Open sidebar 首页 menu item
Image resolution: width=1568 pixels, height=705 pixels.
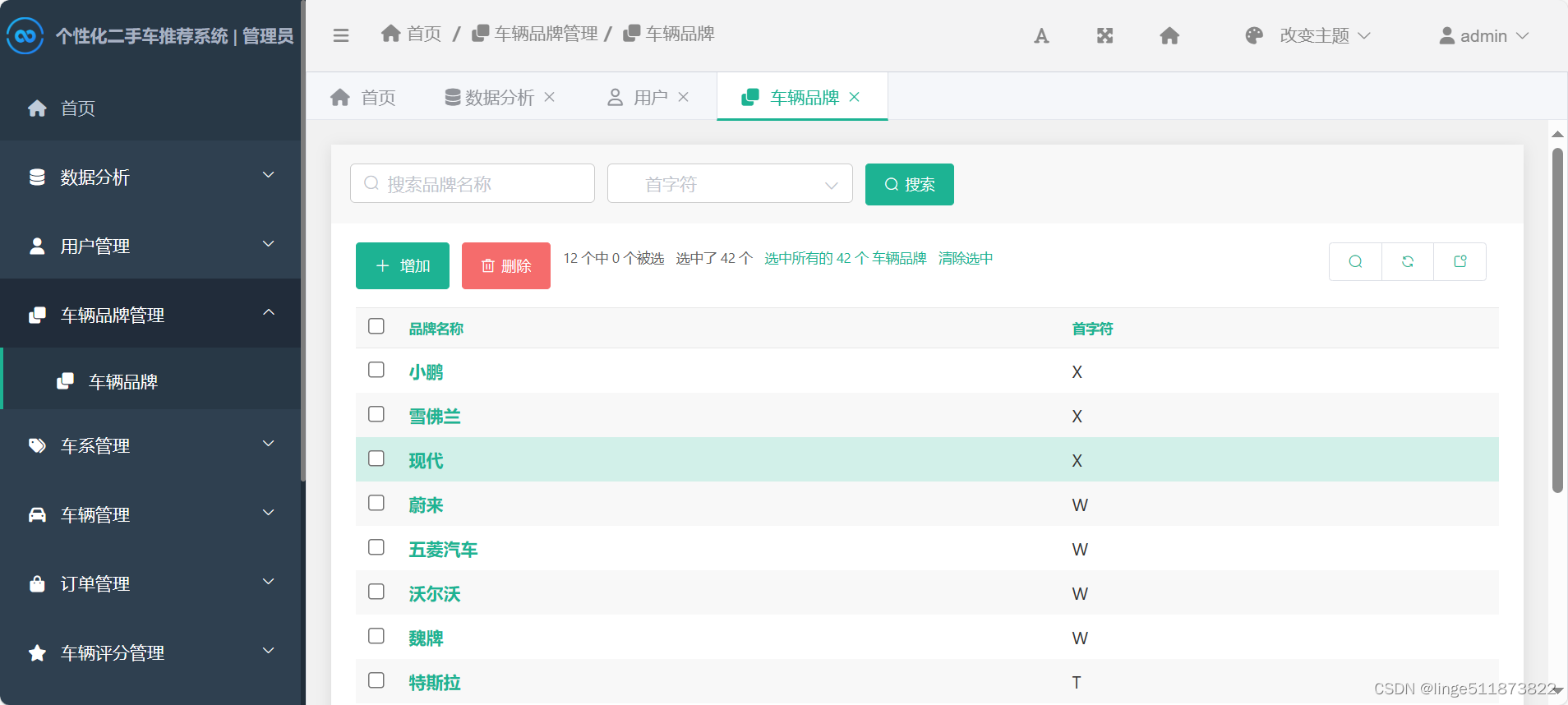(x=150, y=108)
